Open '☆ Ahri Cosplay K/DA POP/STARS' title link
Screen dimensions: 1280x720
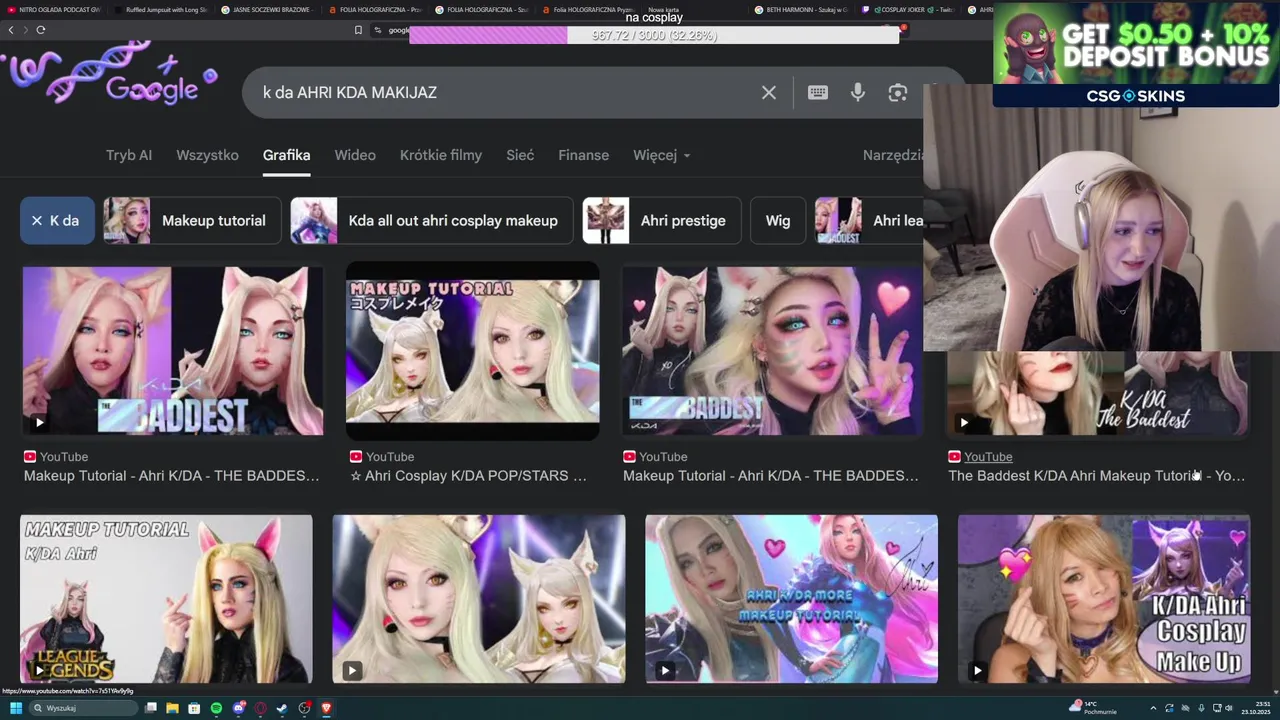[x=468, y=476]
